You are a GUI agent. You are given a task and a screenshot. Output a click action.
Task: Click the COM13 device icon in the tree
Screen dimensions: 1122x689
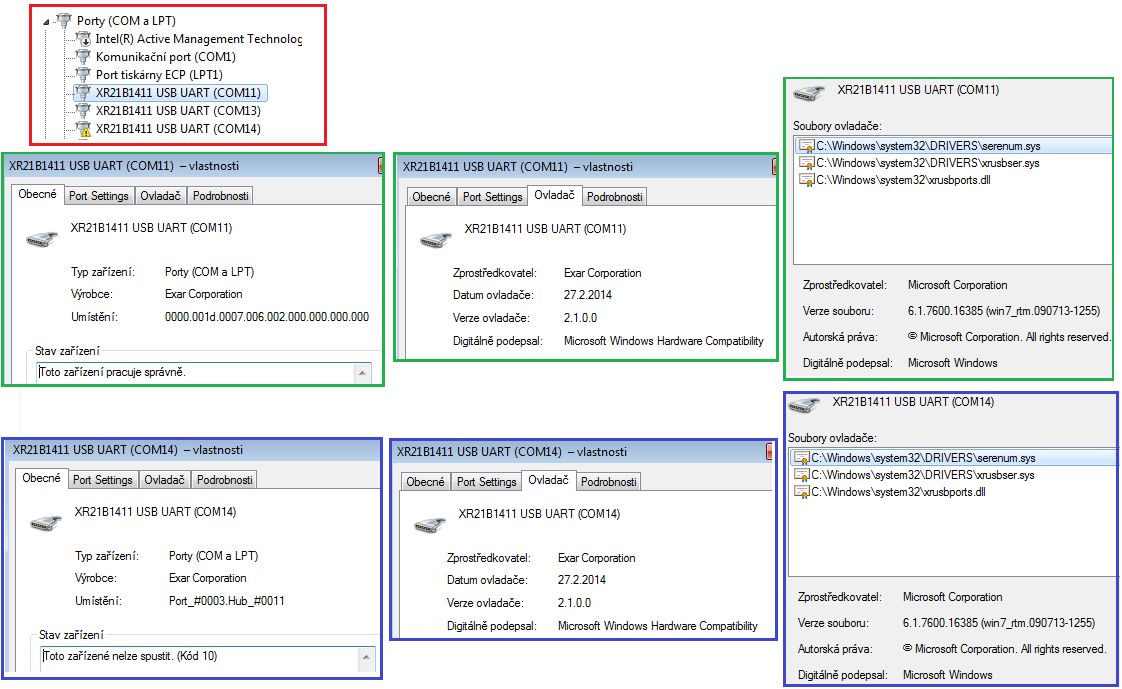pyautogui.click(x=84, y=110)
